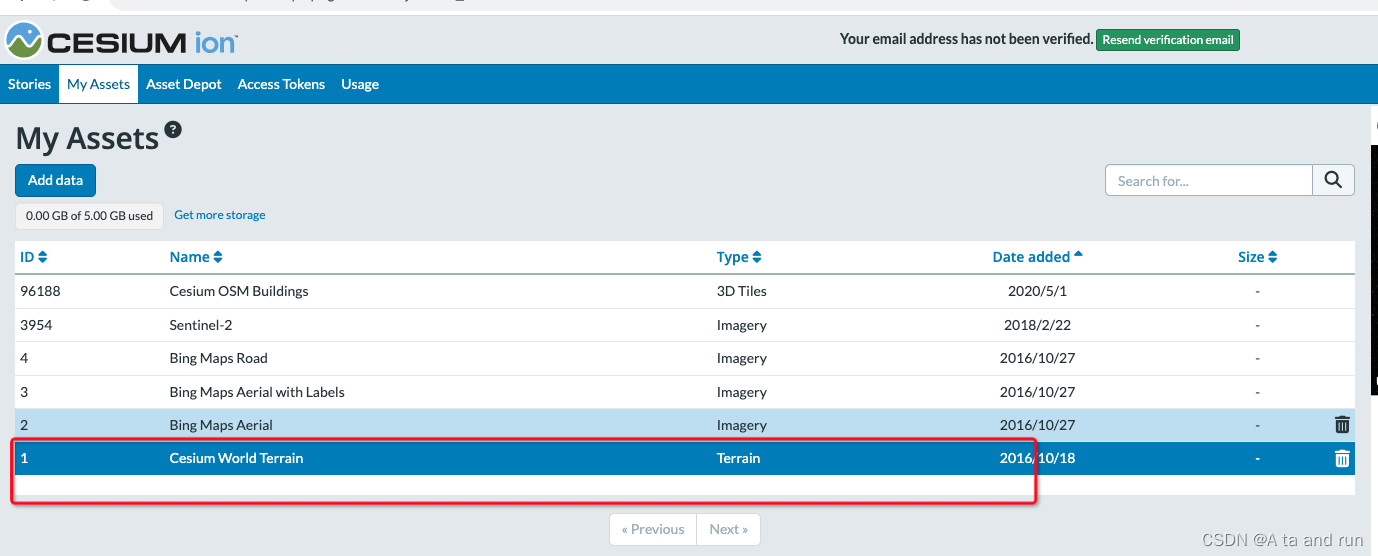1378x556 pixels.
Task: Click the email not verified message
Action: (966, 39)
